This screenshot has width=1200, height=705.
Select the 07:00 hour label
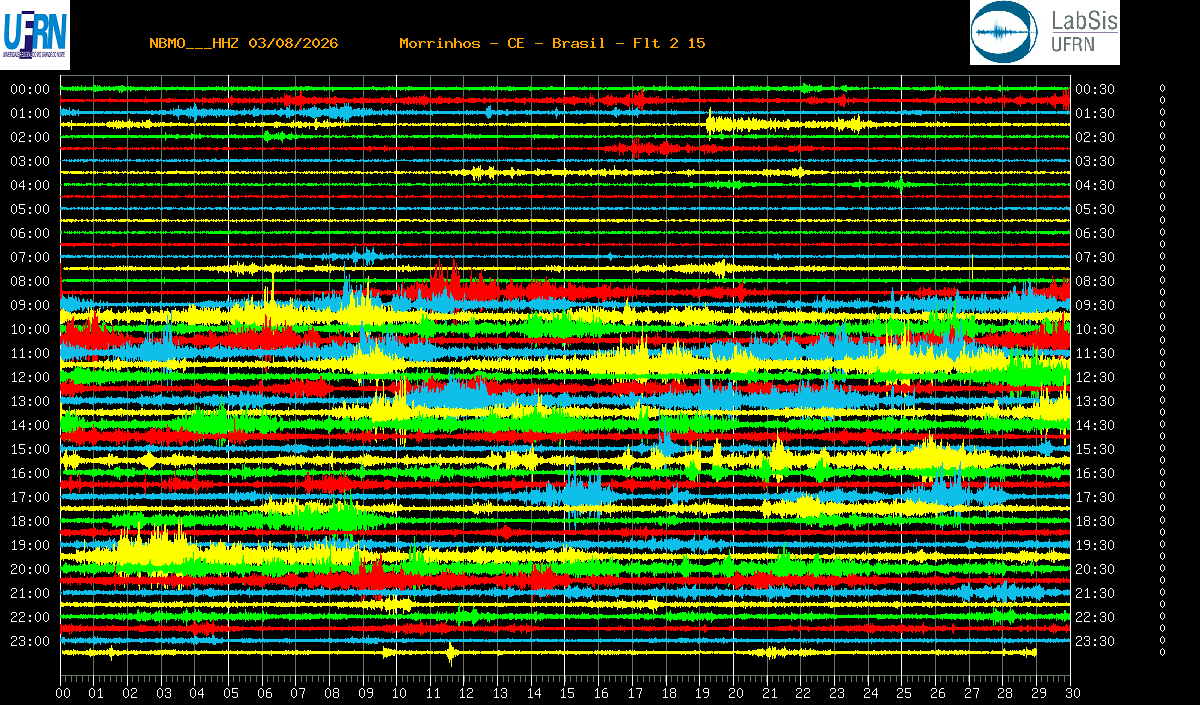30,257
